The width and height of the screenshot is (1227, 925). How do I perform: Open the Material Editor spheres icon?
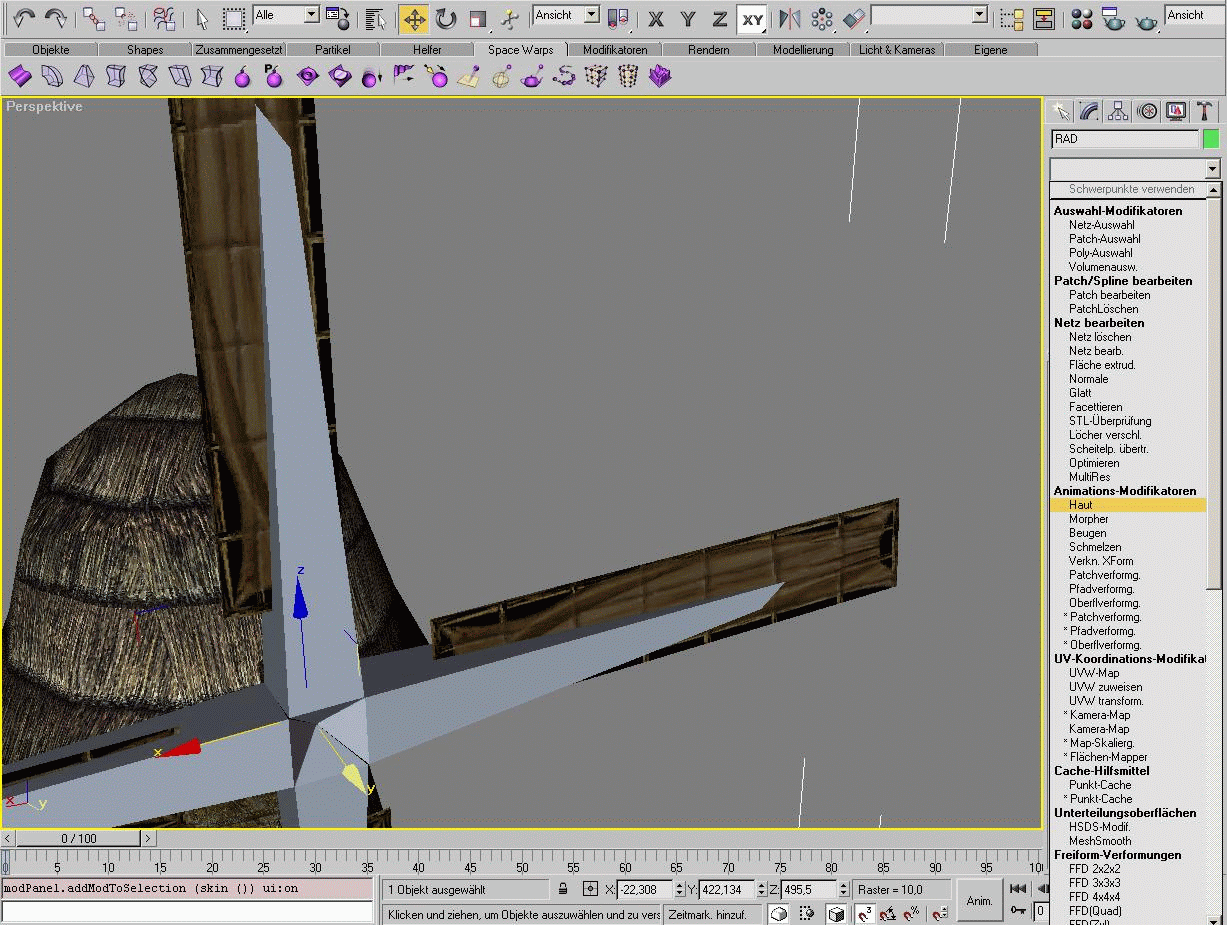[x=1080, y=18]
